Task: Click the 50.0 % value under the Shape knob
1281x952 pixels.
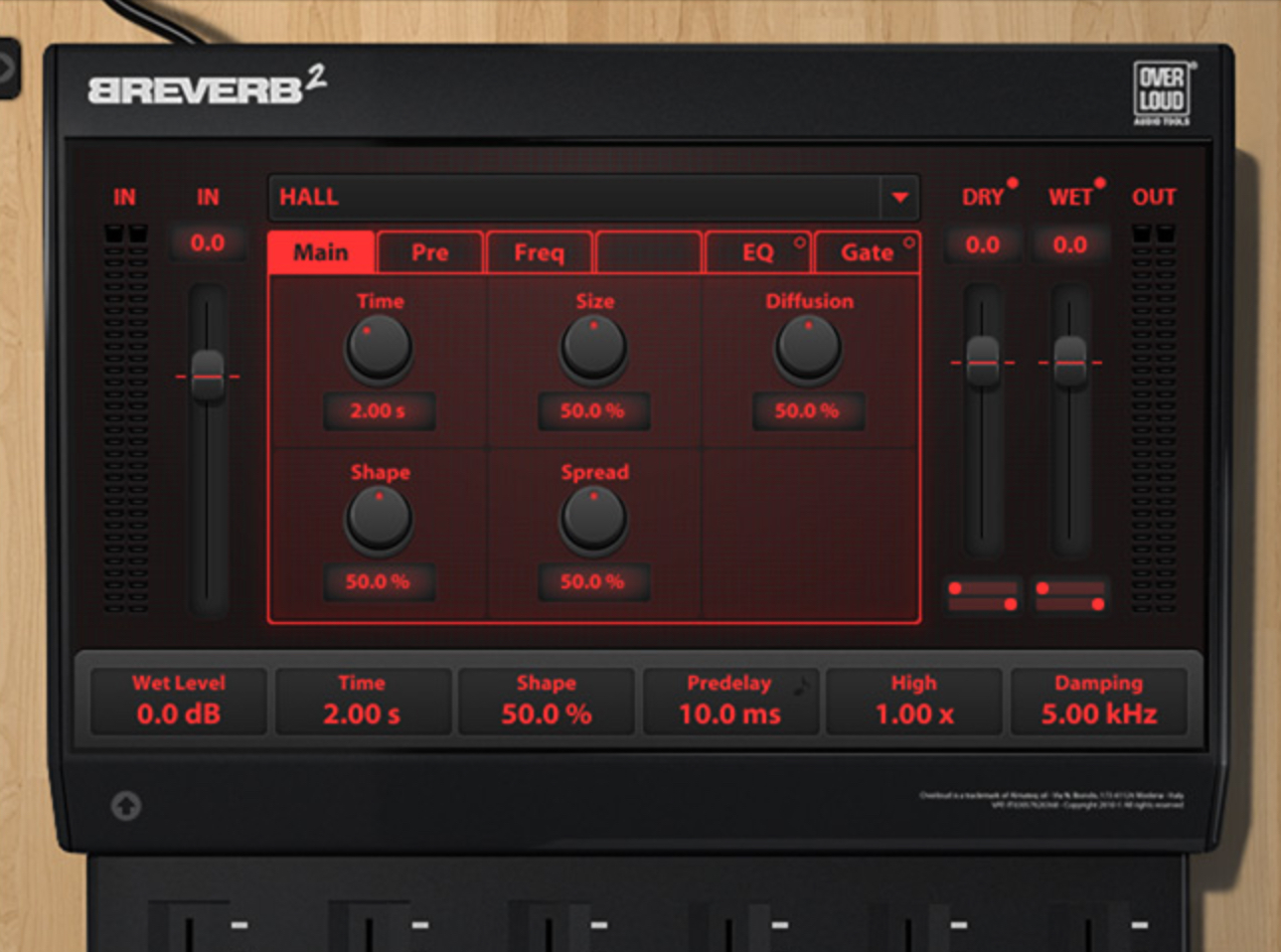Action: pos(379,581)
